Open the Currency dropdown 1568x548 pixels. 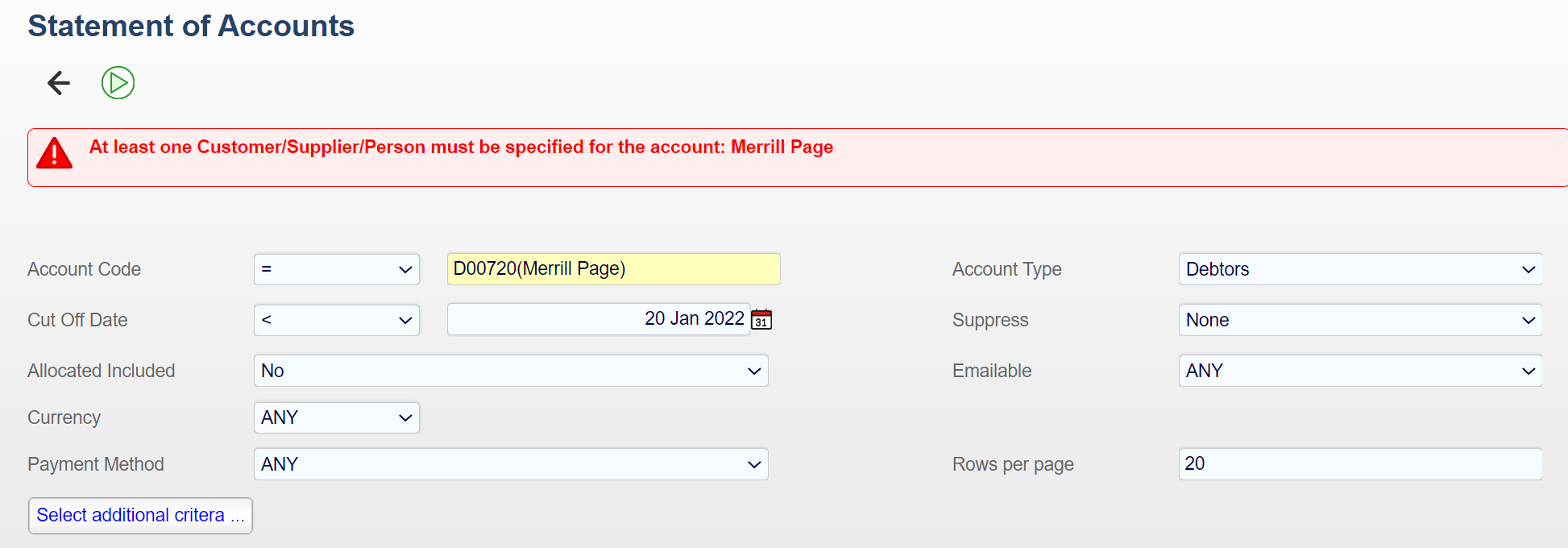[336, 417]
